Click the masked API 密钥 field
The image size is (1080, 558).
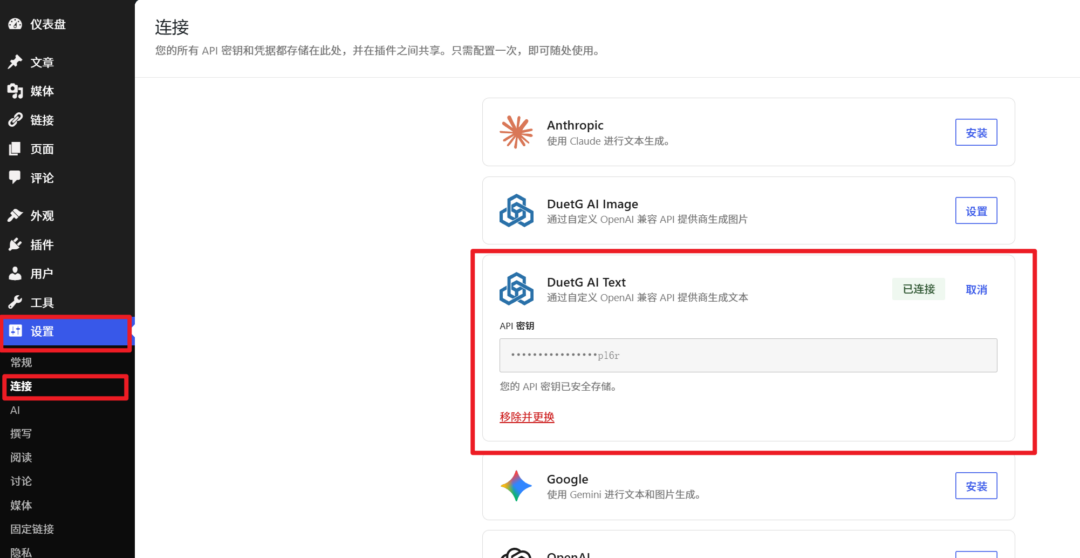[748, 355]
